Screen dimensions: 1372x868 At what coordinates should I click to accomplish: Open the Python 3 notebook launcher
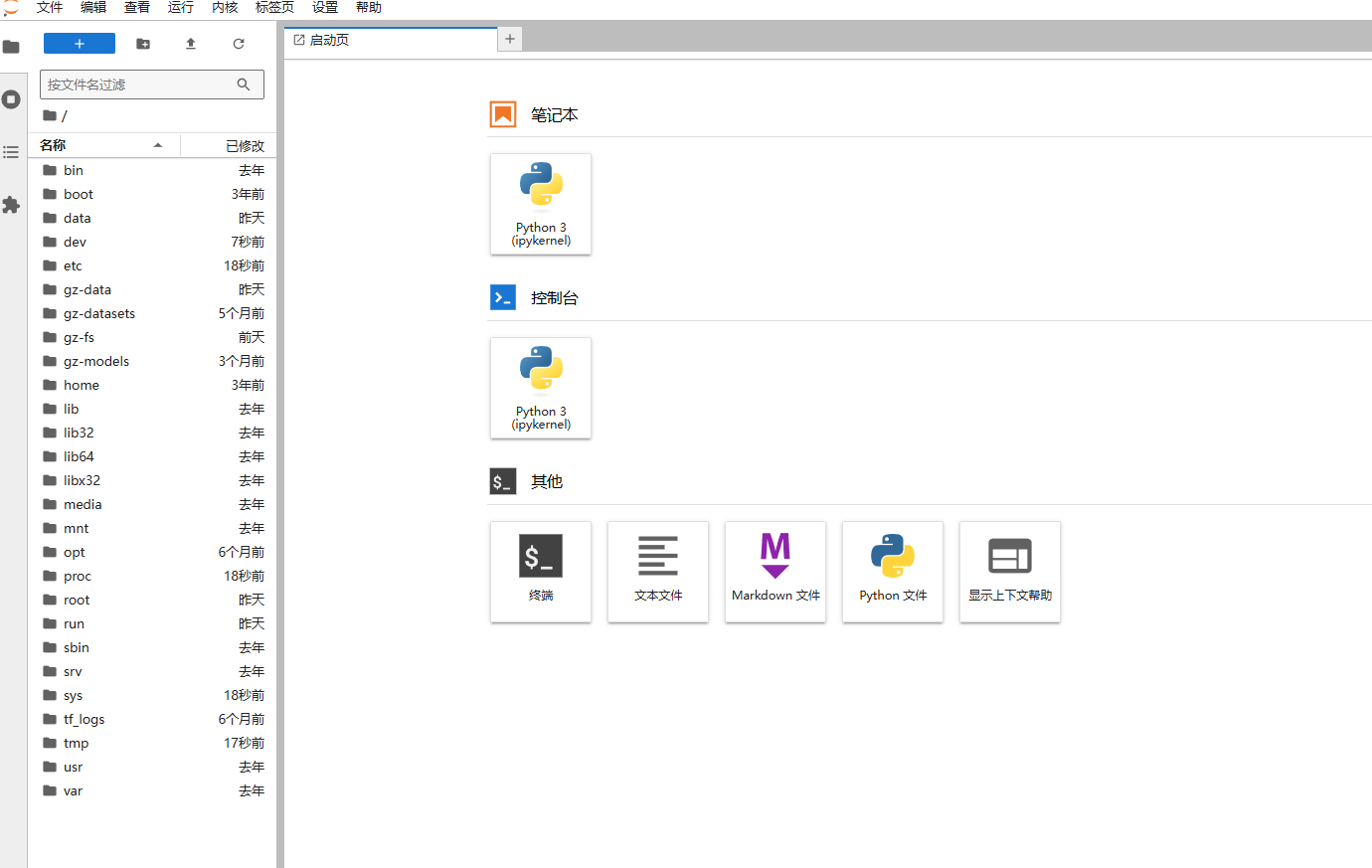pos(541,204)
